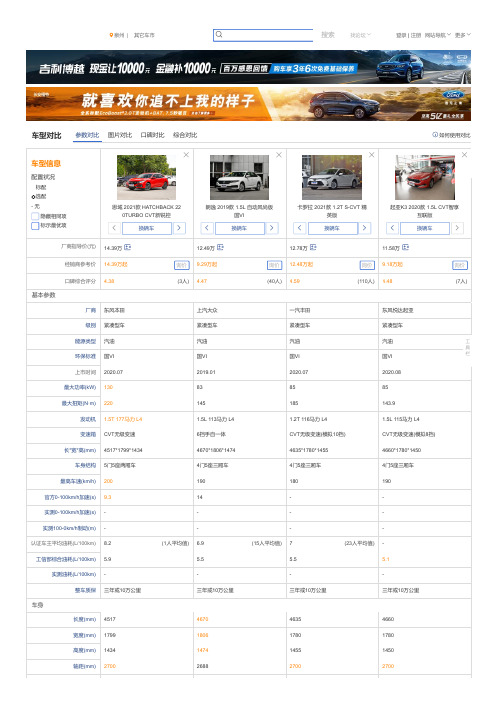Remove the 朗逸 car from comparison

[279, 155]
